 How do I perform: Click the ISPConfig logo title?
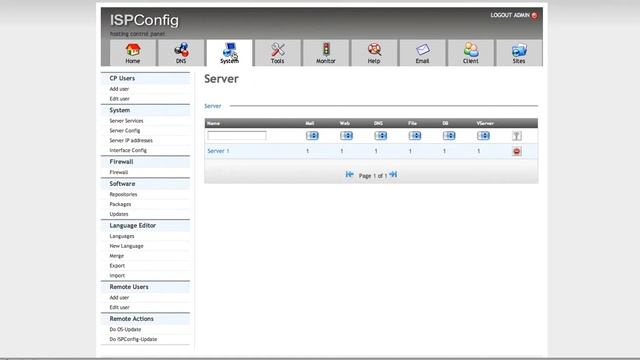(144, 20)
